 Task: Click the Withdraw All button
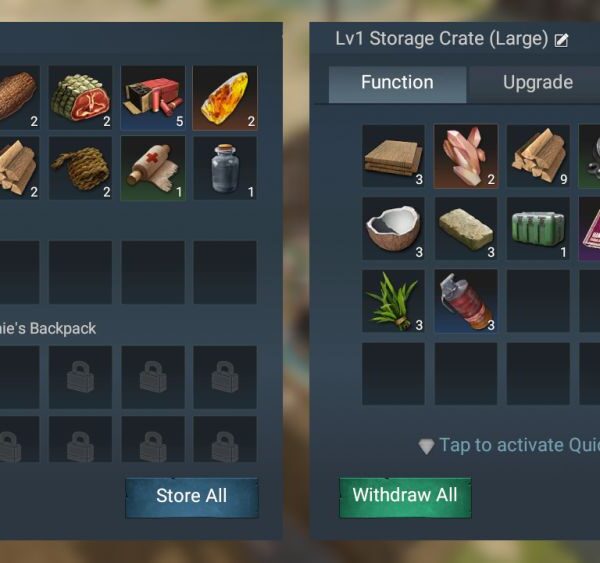[405, 496]
